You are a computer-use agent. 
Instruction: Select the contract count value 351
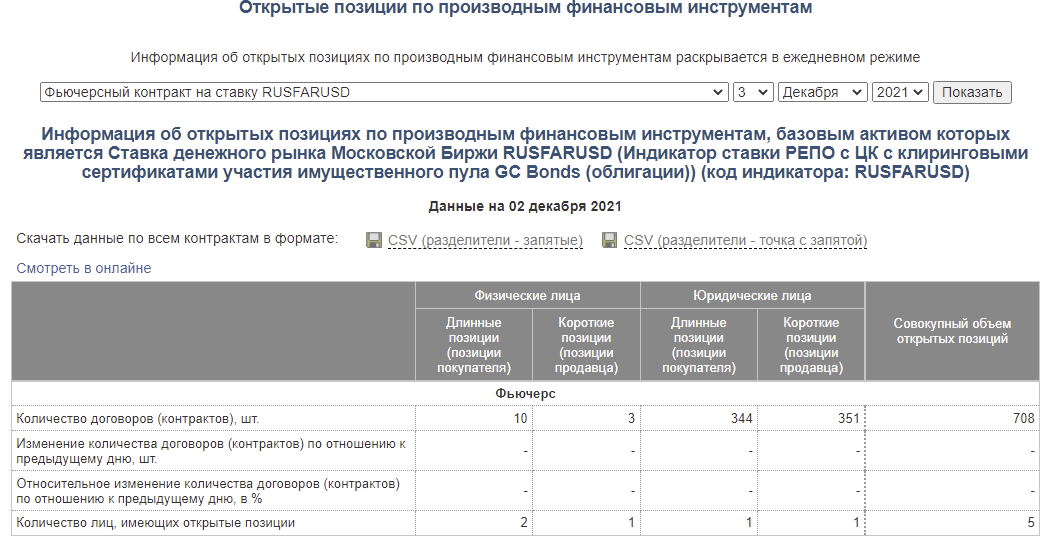point(848,419)
